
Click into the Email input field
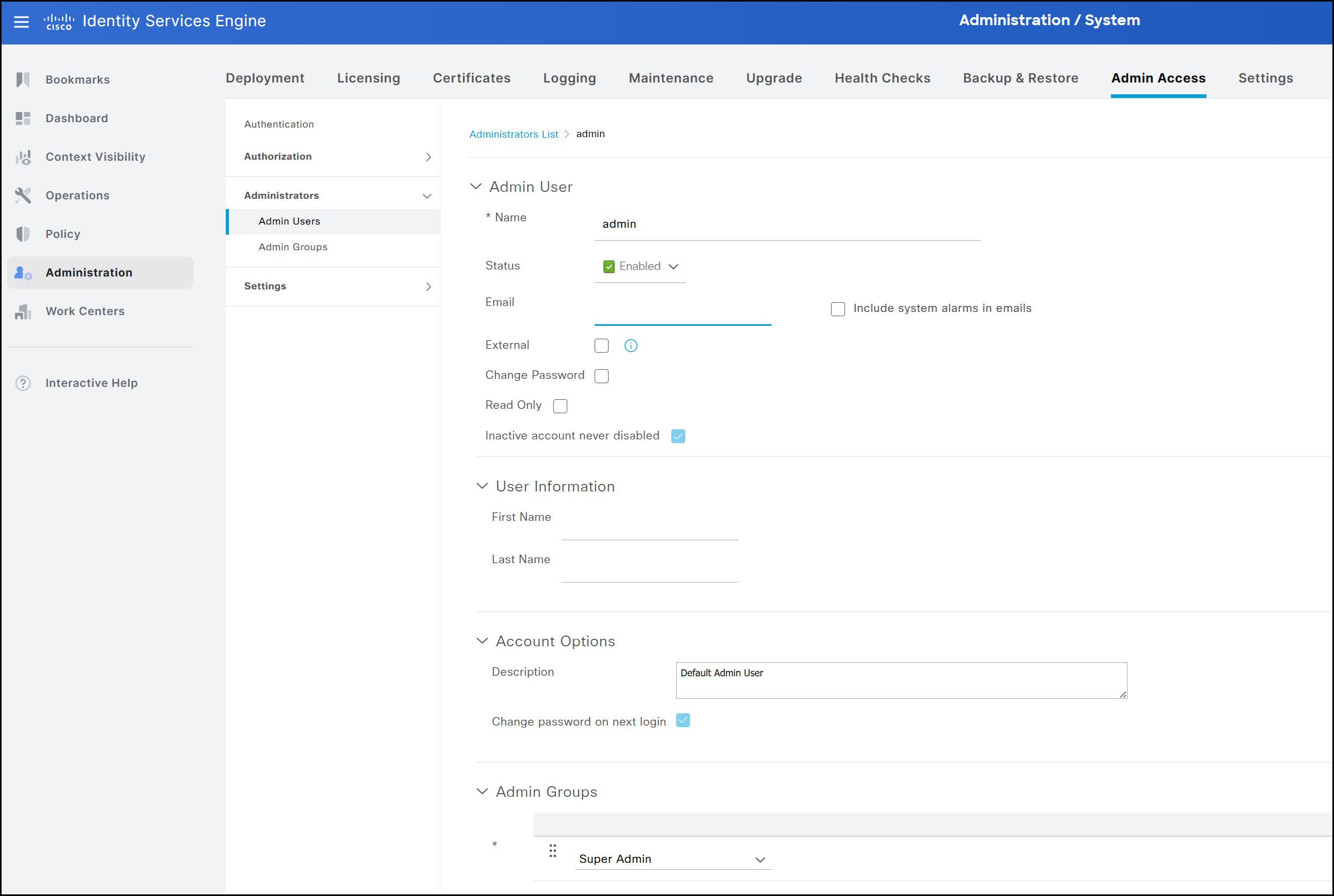point(683,312)
